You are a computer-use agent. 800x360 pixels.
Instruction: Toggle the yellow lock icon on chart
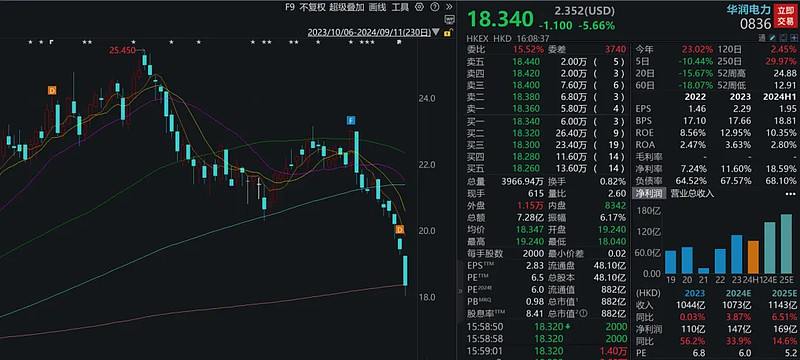pyautogui.click(x=447, y=33)
